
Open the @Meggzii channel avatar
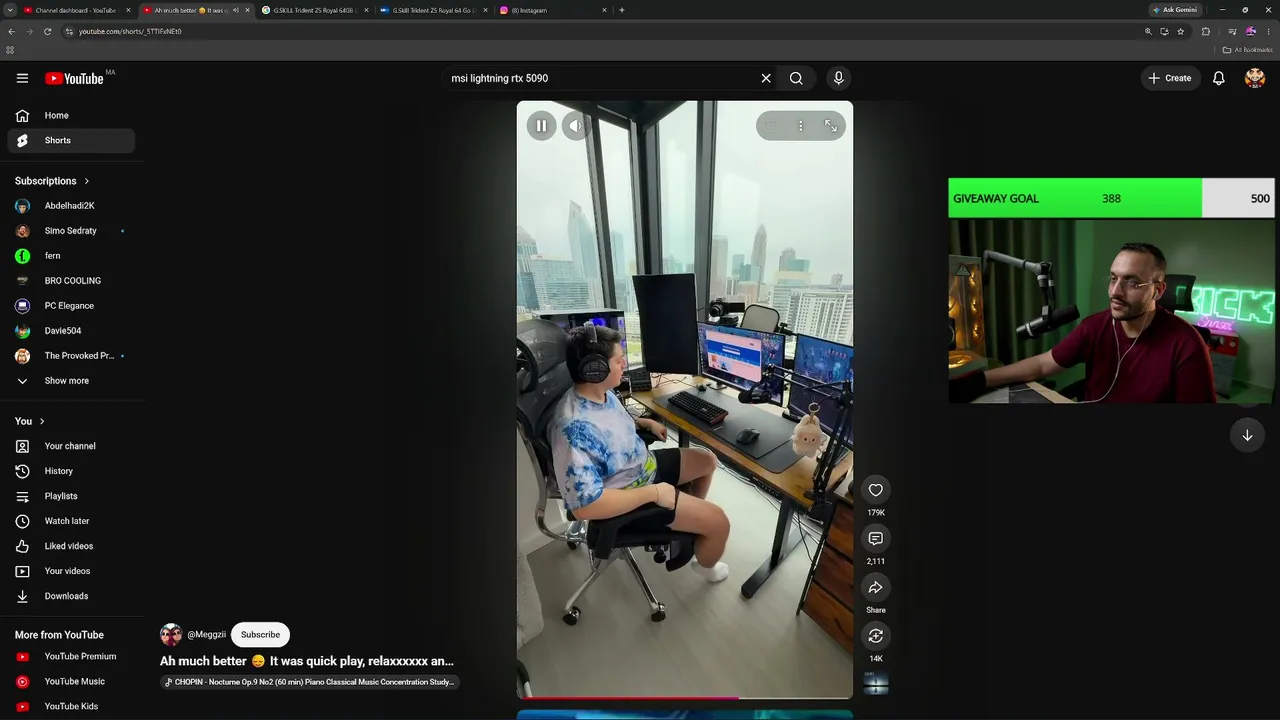point(171,635)
